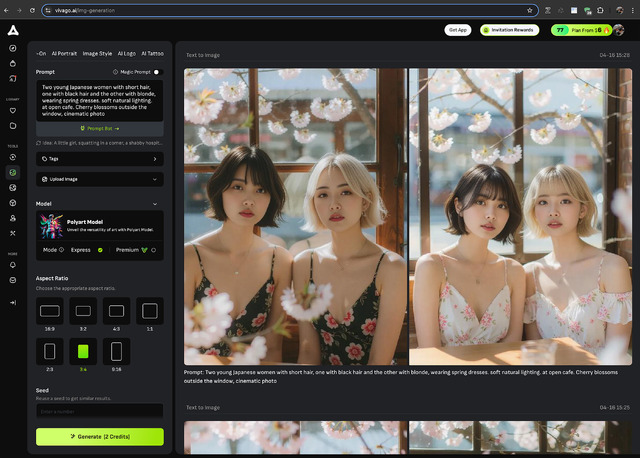The image size is (640, 458).
Task: Click the highlighted image generation sidebar icon
Action: point(13,172)
